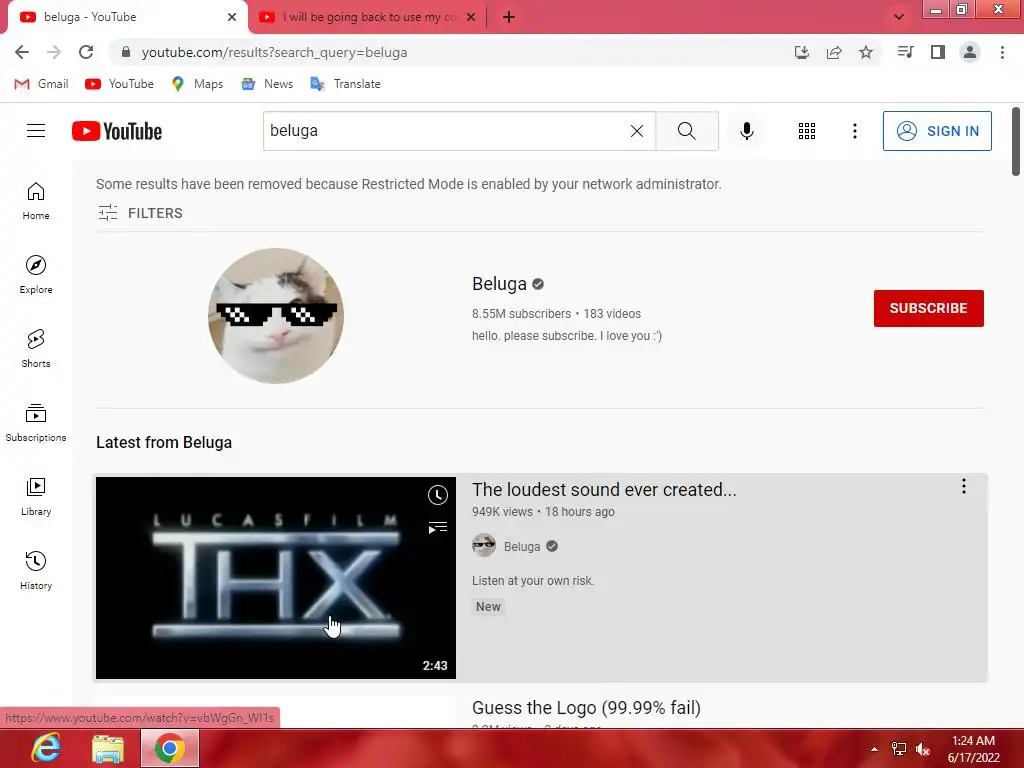Screen dimensions: 1024x768
Task: Close the beluga - YouTube tab
Action: coord(232,17)
